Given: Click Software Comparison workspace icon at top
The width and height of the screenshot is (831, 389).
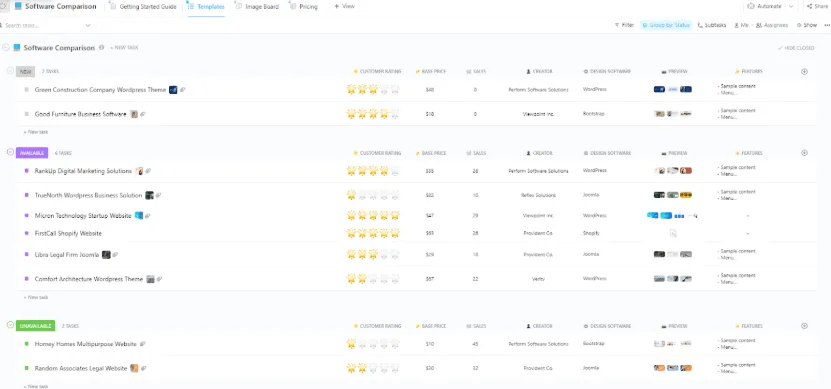Looking at the screenshot, I should click(x=19, y=6).
